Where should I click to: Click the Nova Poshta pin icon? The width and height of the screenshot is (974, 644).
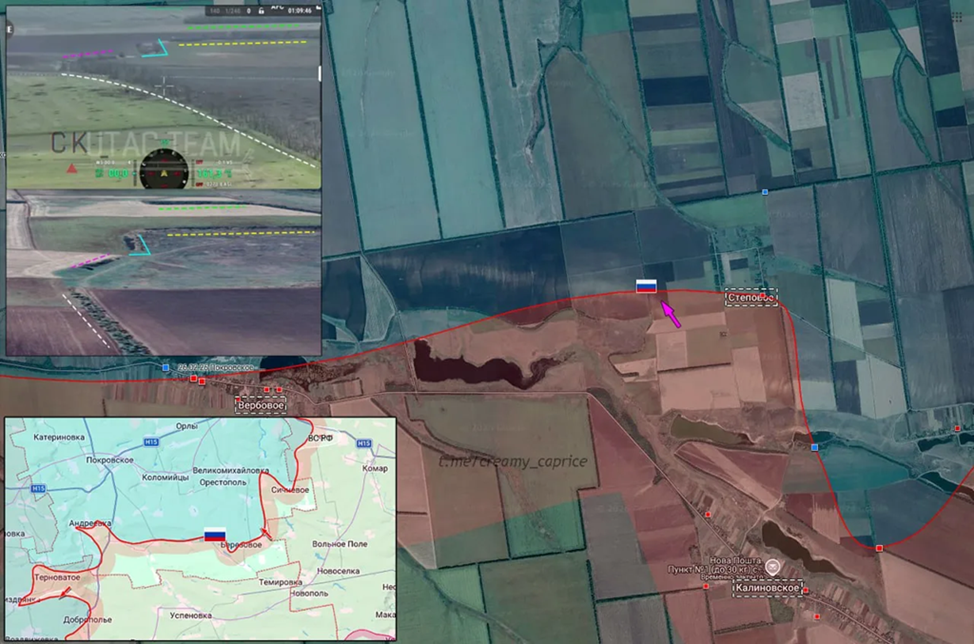(x=773, y=567)
